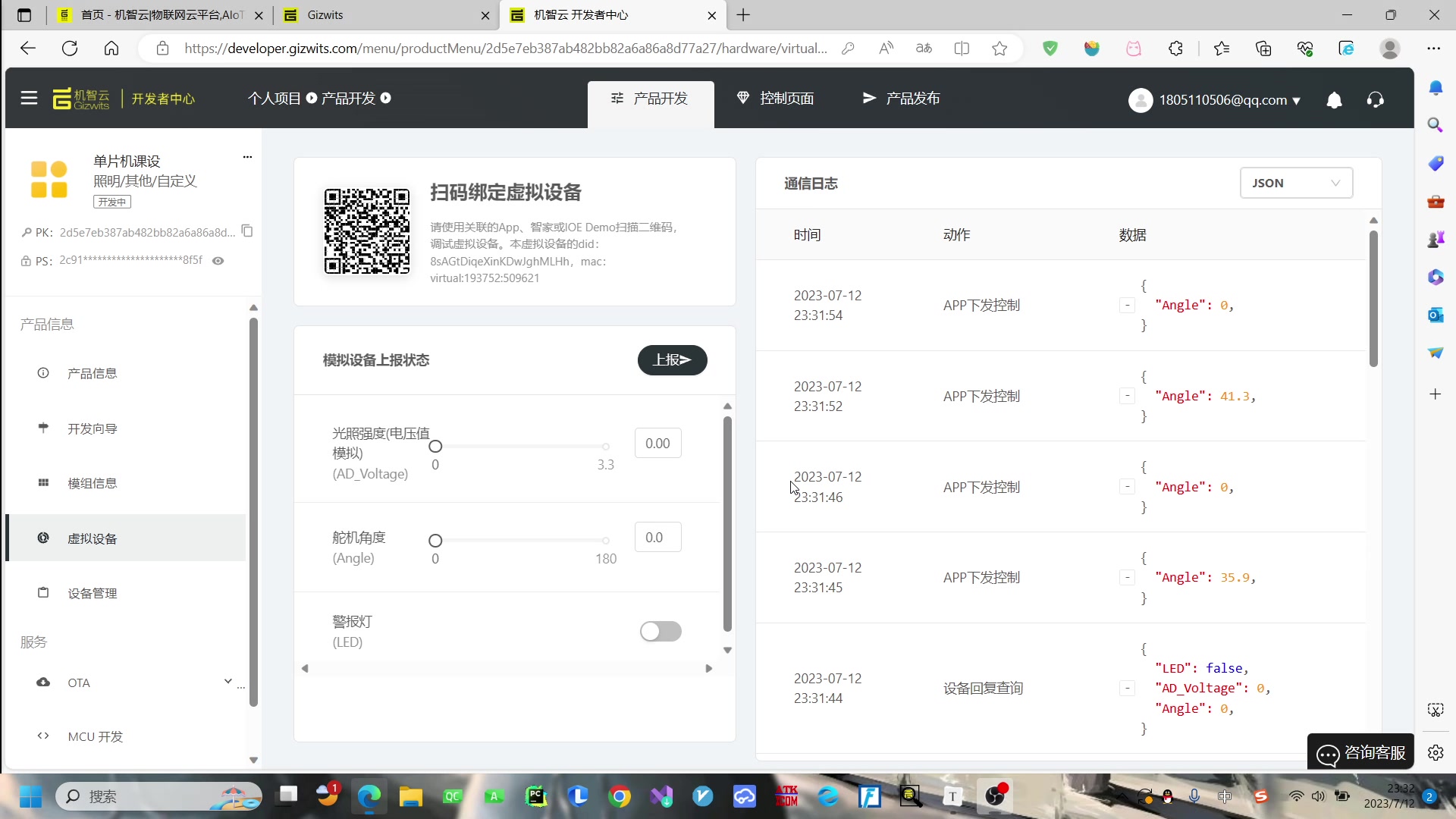Click the QR code for virtual device

(x=367, y=231)
